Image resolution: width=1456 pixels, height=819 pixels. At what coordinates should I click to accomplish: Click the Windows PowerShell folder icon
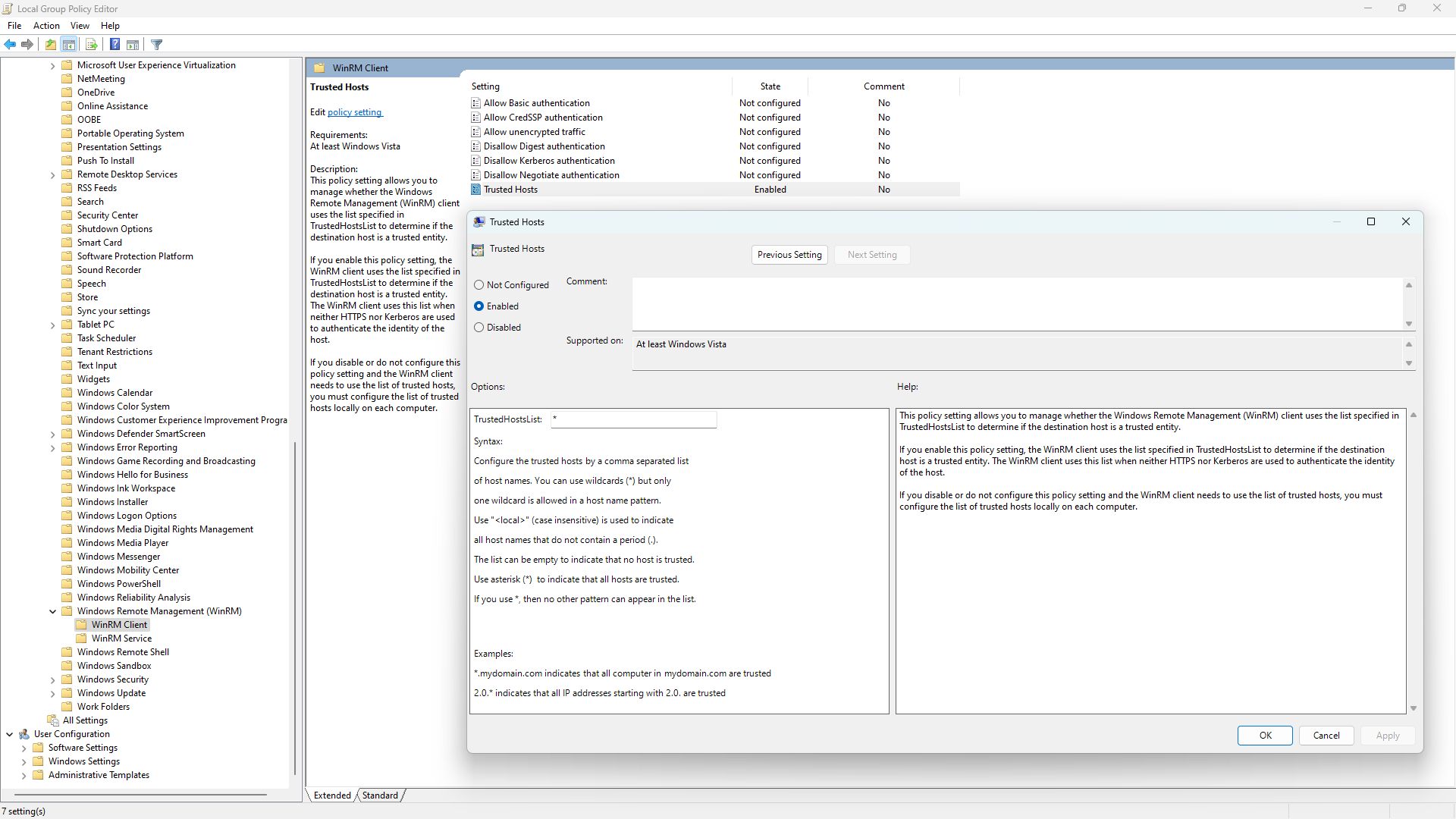67,584
